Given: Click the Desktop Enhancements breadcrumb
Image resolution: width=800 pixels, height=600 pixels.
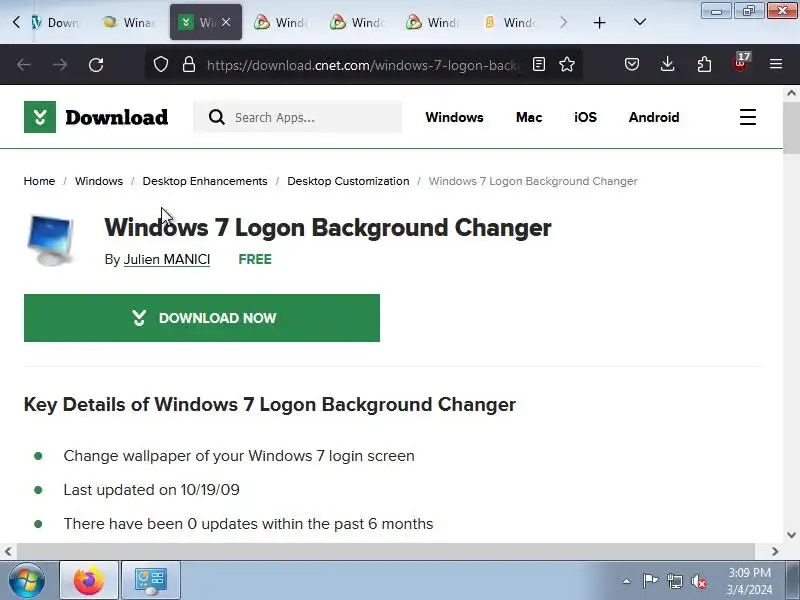Looking at the screenshot, I should click(205, 181).
